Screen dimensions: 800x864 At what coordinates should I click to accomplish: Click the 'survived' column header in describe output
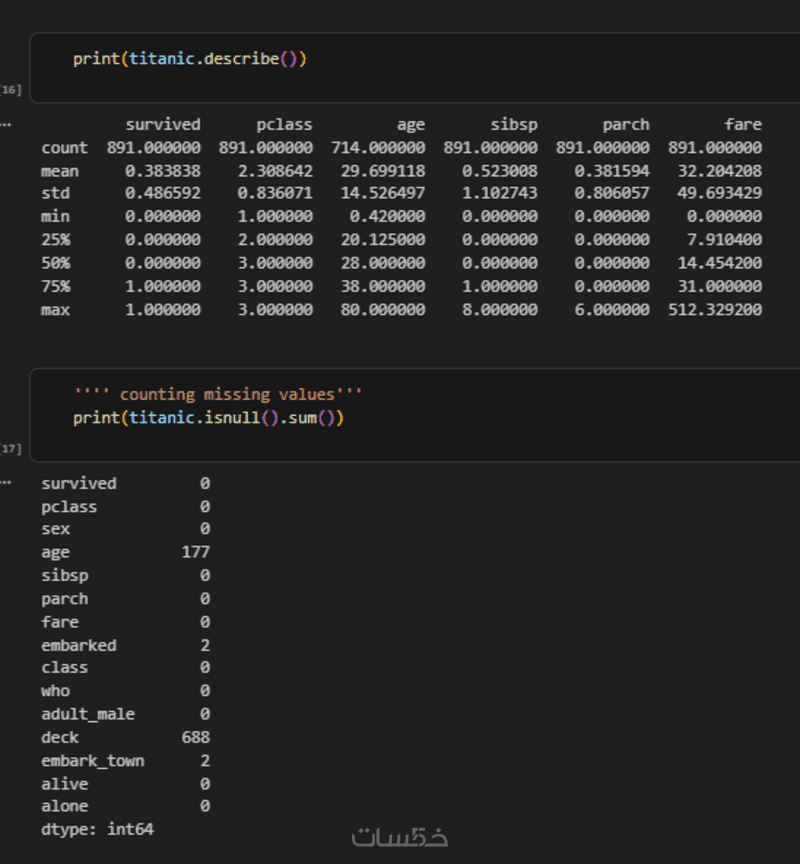[x=162, y=125]
